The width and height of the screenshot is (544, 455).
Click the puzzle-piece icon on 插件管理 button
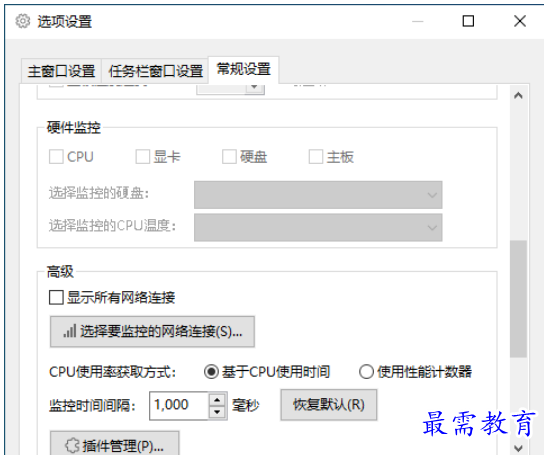[x=73, y=446]
